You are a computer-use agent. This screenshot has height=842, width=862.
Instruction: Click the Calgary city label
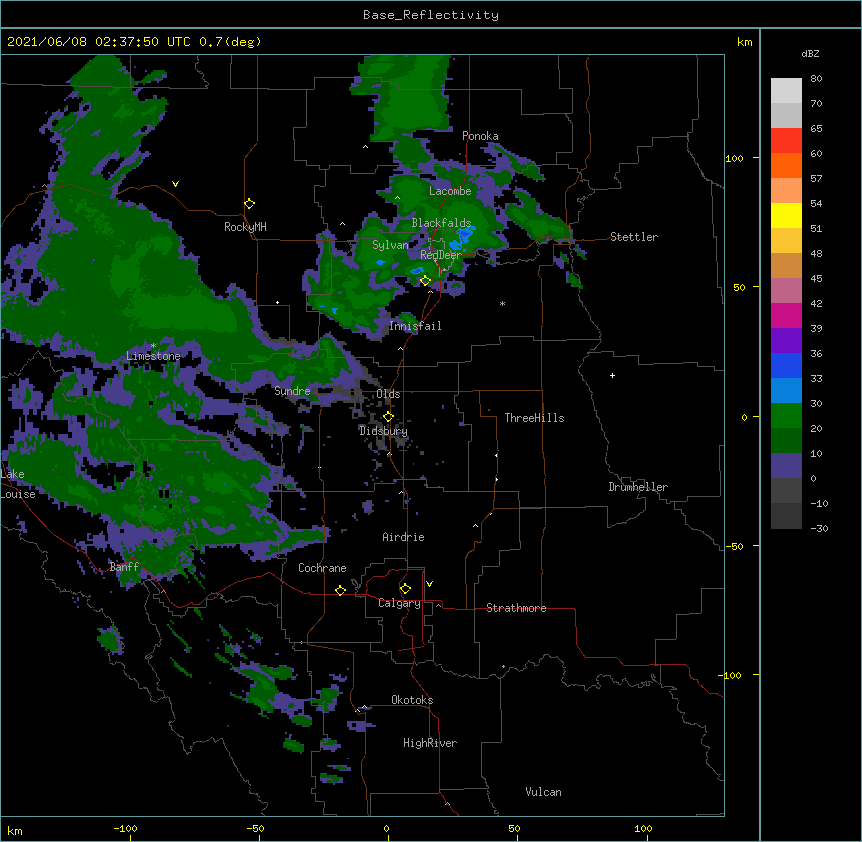399,603
